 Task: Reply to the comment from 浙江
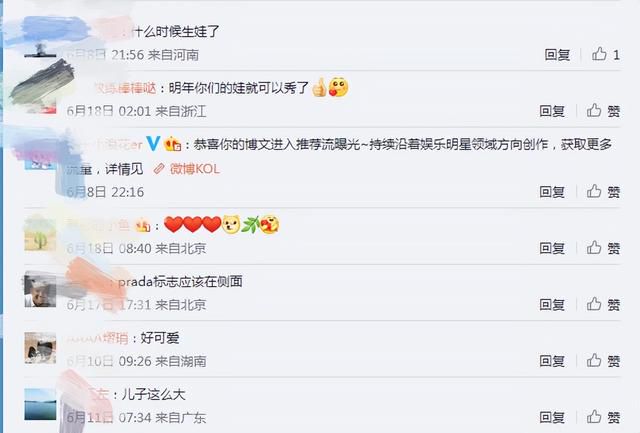pyautogui.click(x=552, y=111)
